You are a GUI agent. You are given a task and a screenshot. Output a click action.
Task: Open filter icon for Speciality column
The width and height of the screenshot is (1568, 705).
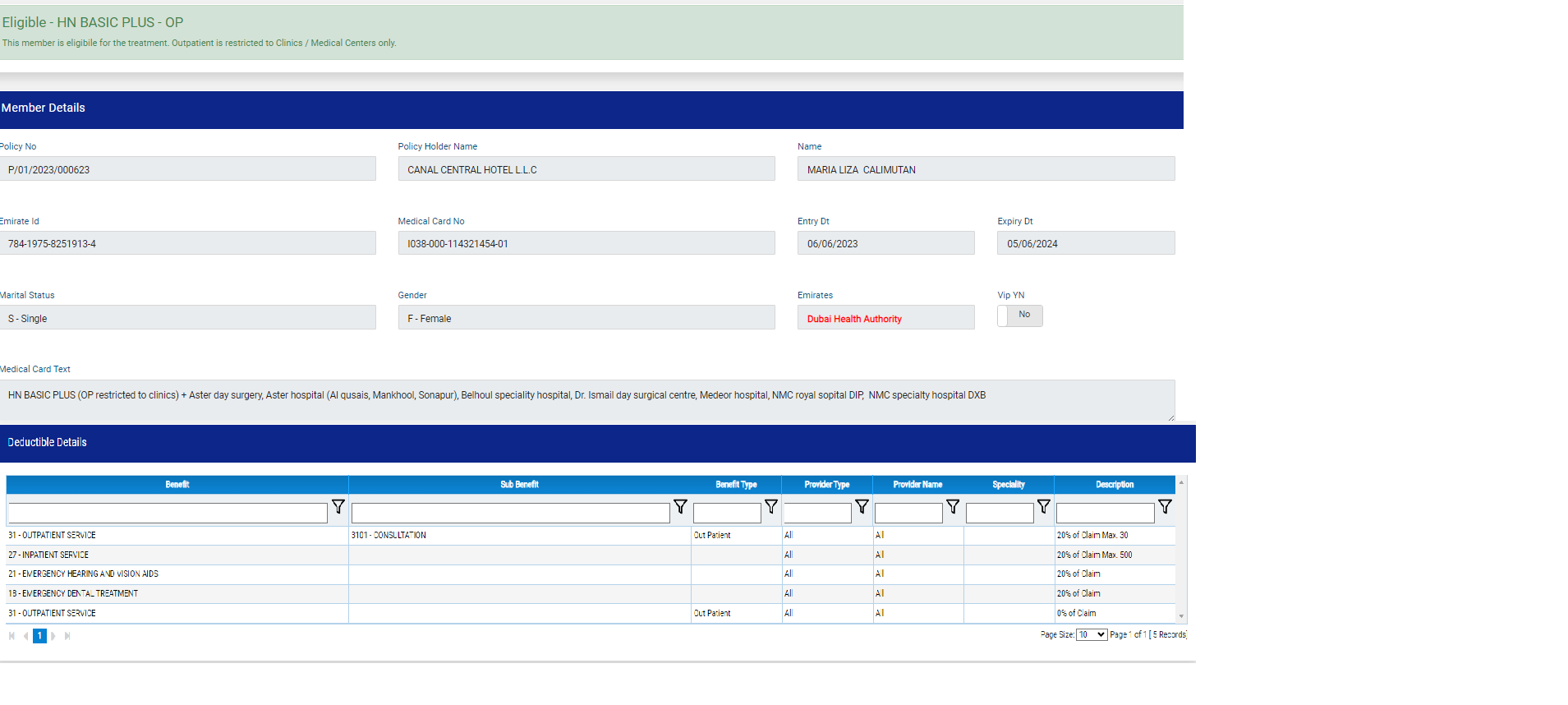1043,507
